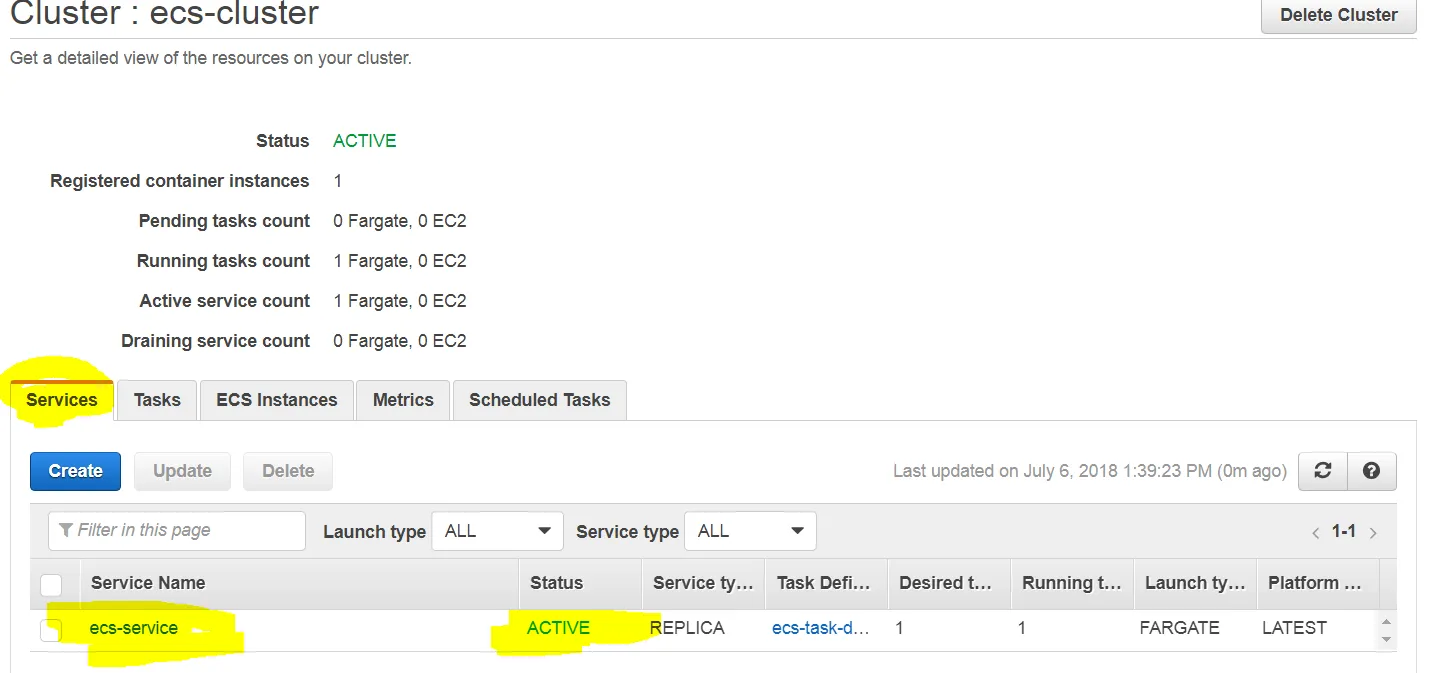Screen dimensions: 1431x673
Task: Click the FARGATE launch type cell
Action: 1180,628
